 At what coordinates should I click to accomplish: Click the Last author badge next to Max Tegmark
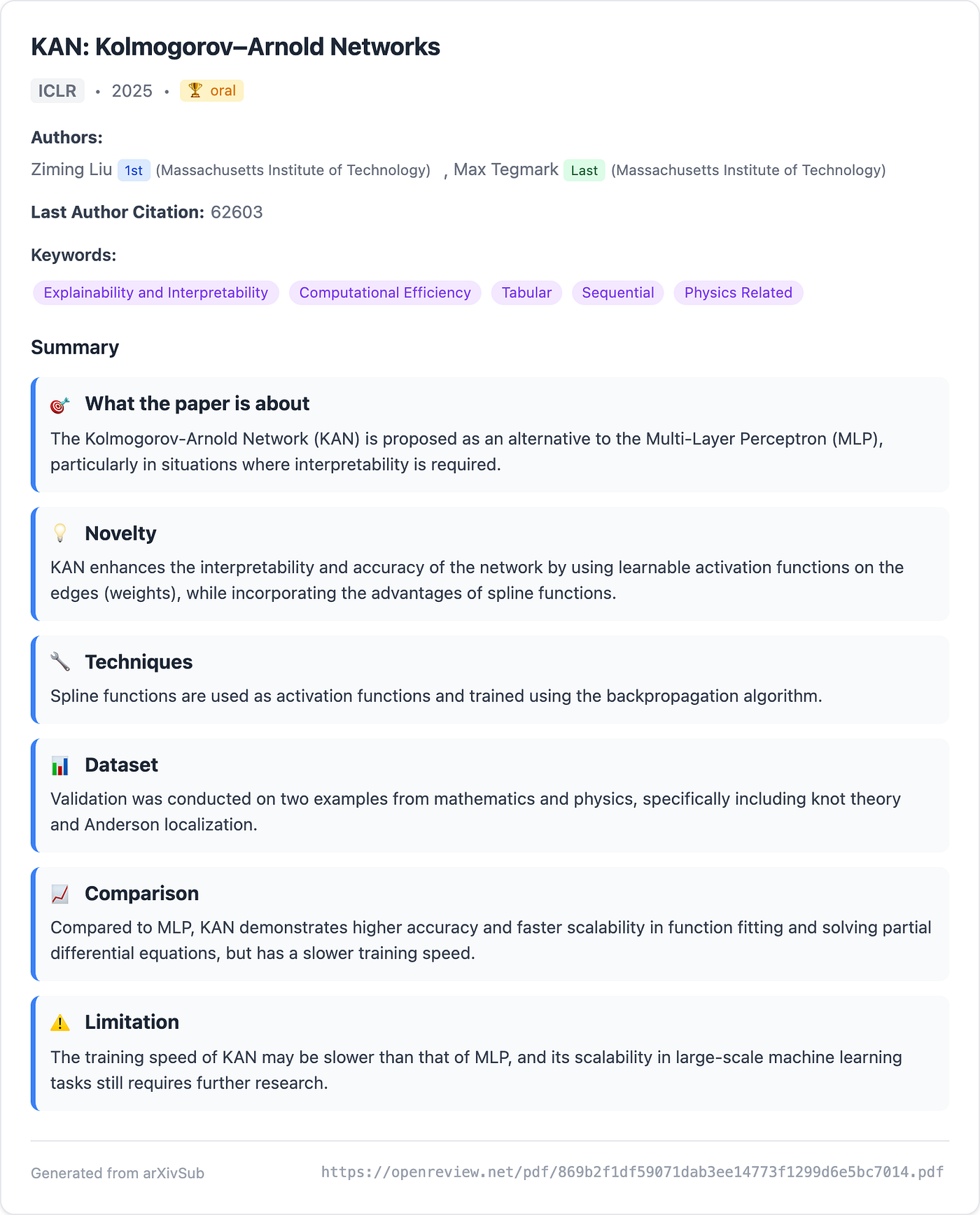pyautogui.click(x=584, y=170)
